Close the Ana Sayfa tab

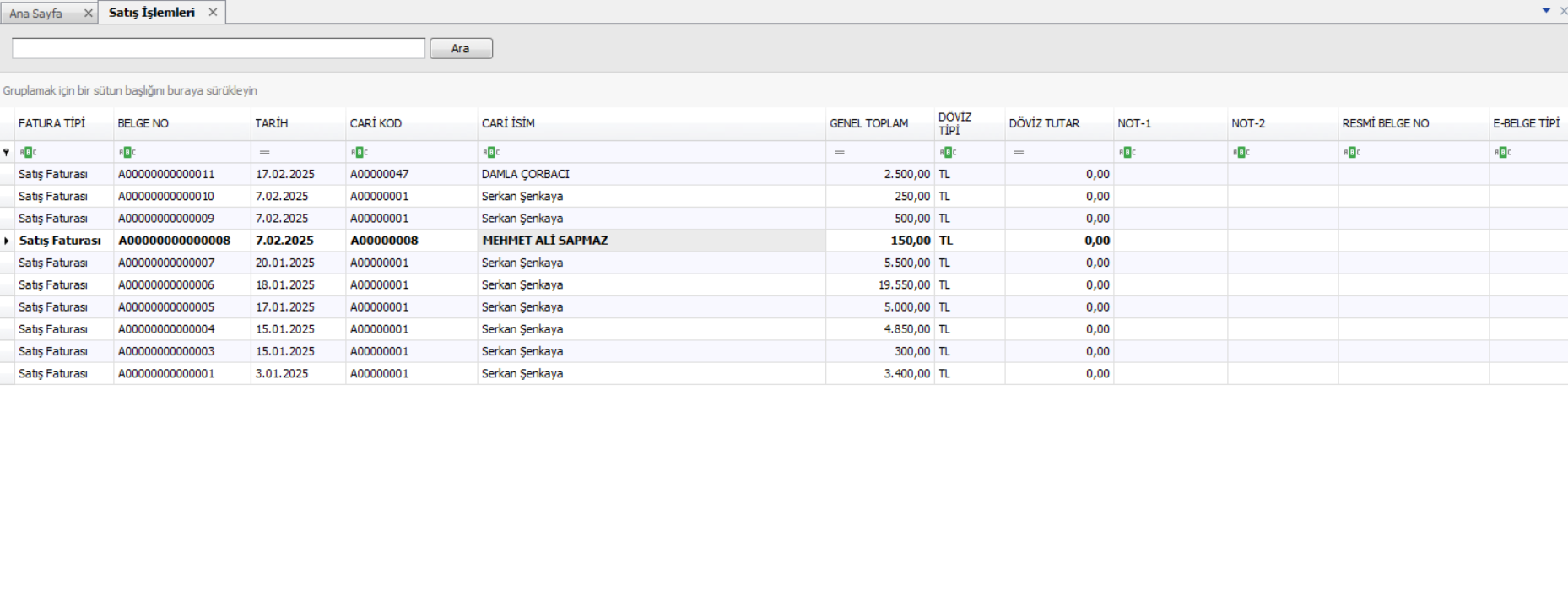pos(88,14)
